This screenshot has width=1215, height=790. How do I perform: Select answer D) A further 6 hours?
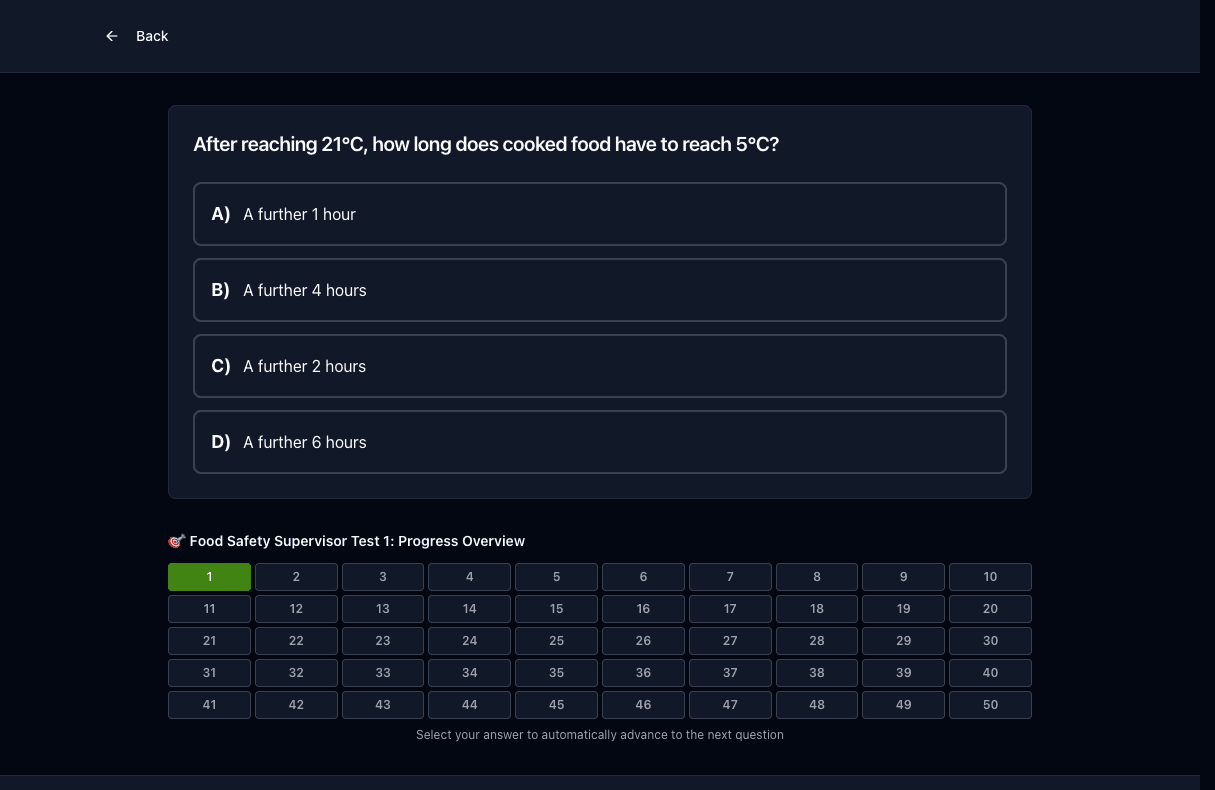[600, 442]
